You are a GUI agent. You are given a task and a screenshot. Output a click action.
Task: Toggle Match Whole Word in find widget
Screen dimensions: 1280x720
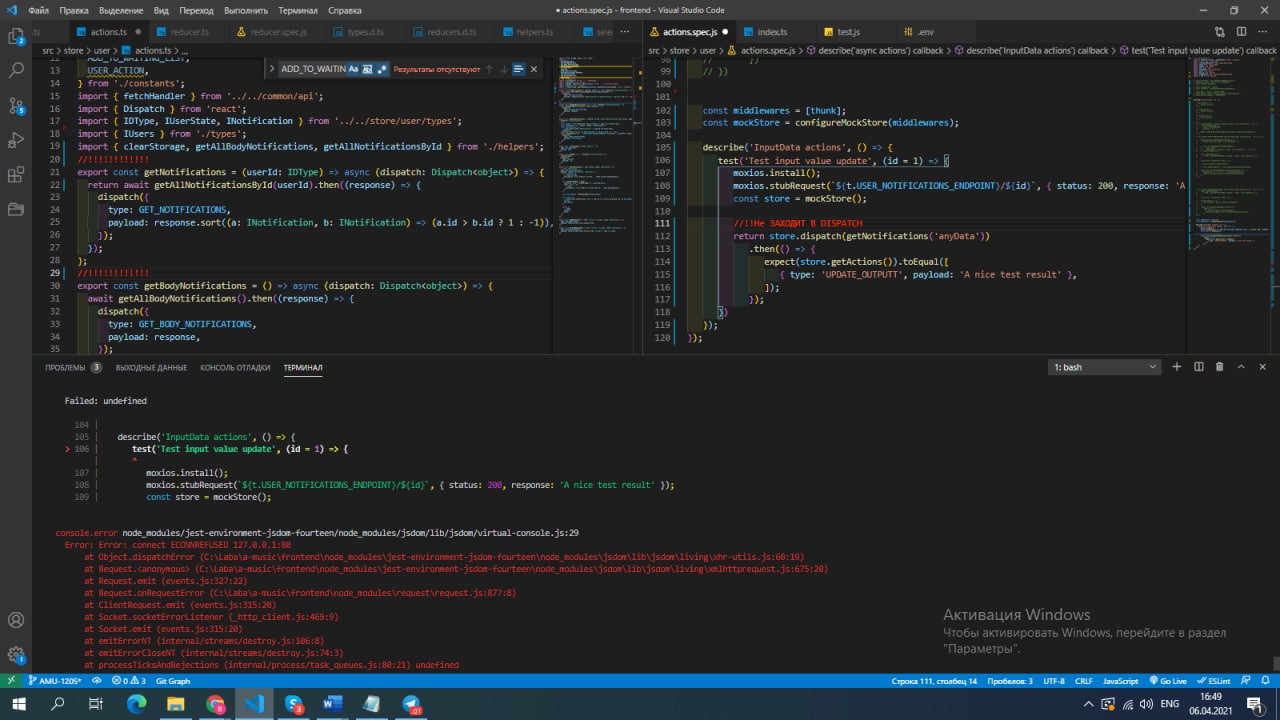(368, 69)
